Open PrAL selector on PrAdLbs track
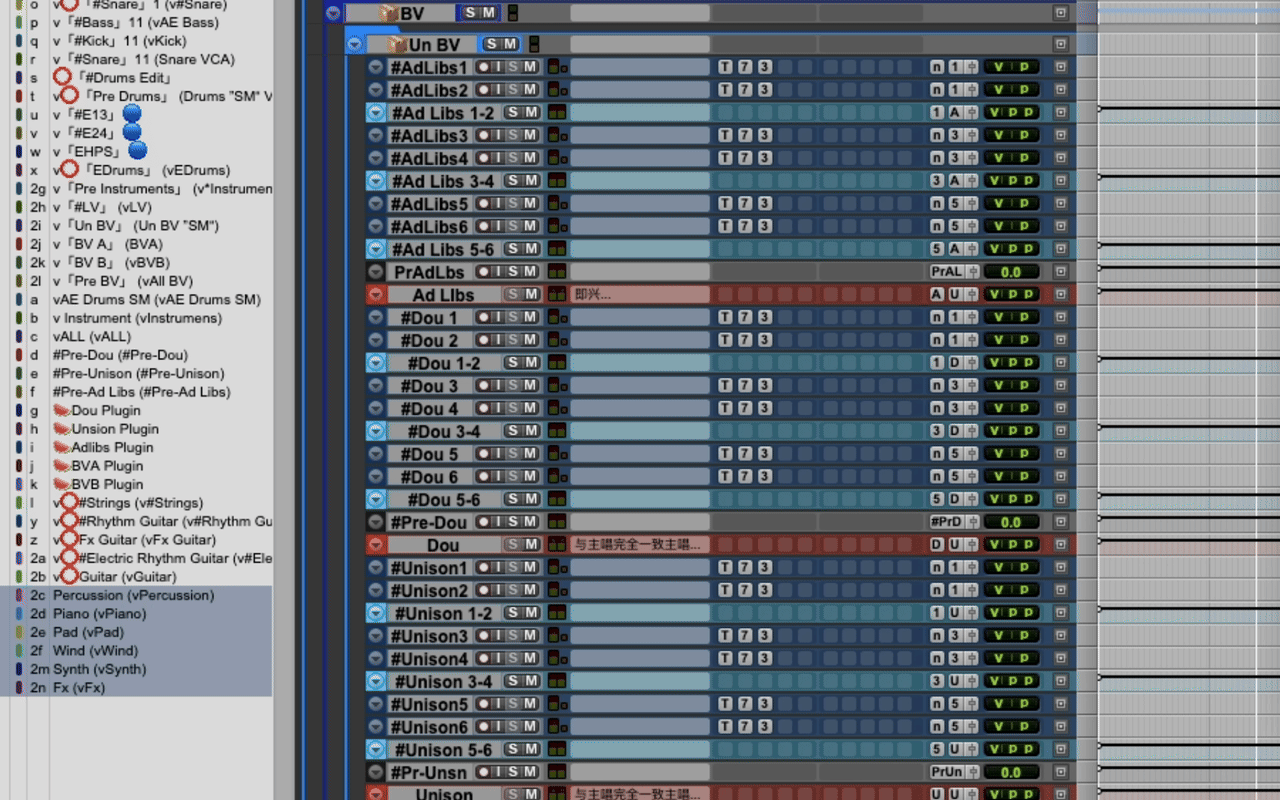 (947, 272)
